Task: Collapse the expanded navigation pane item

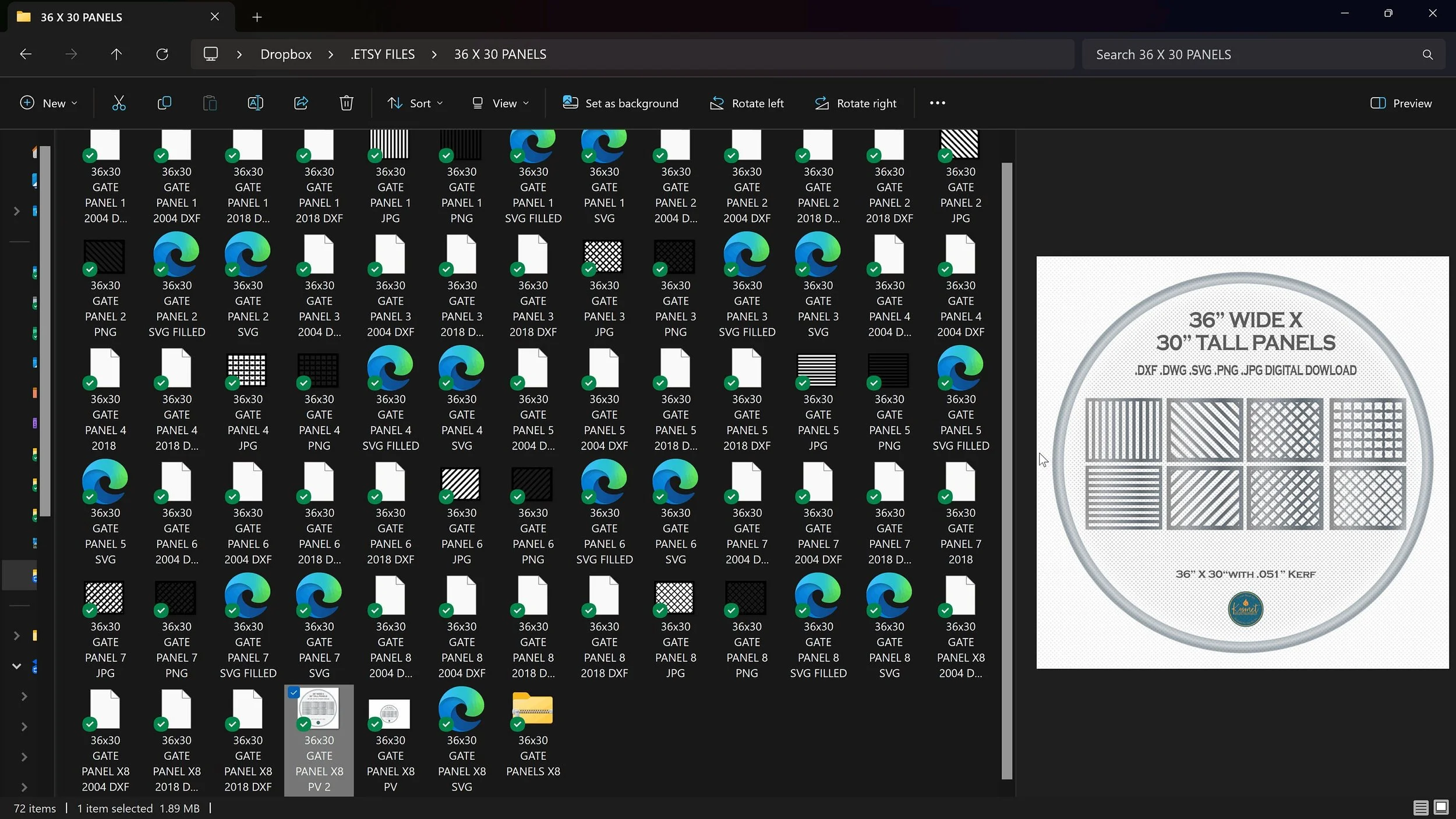Action: click(16, 666)
